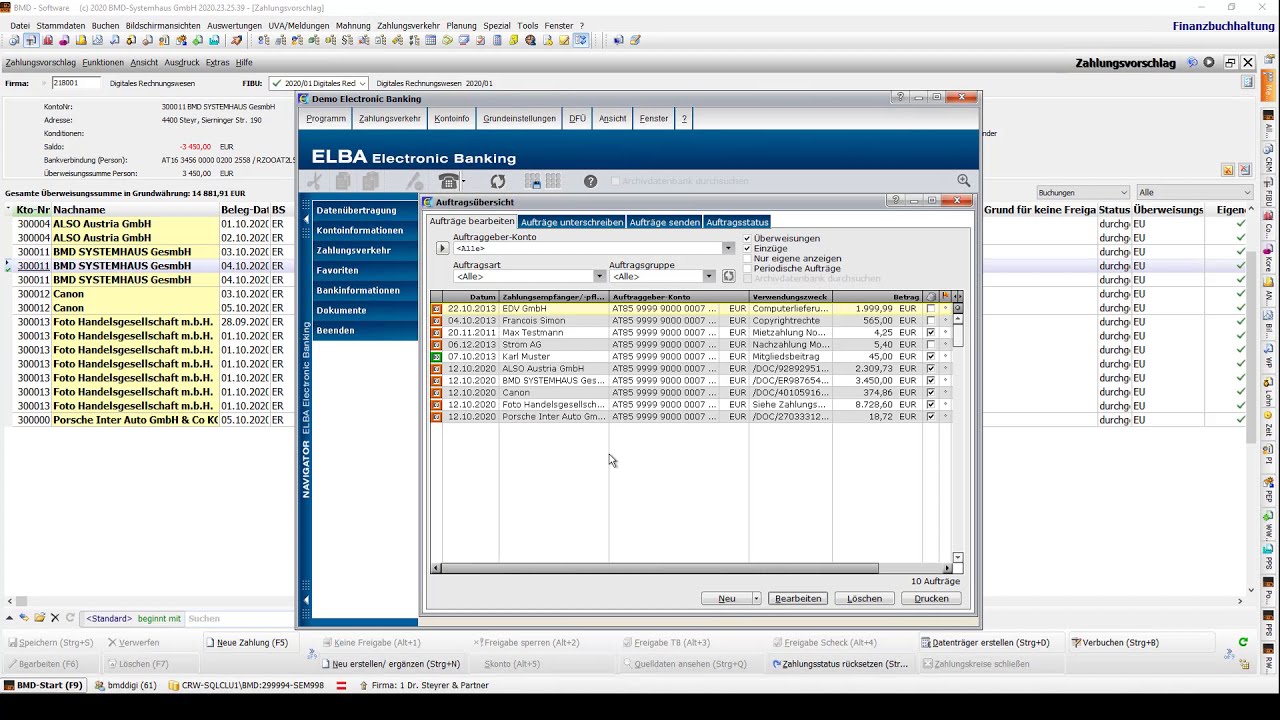
Task: Open the Buchungen dropdown in main window
Action: tap(1123, 192)
